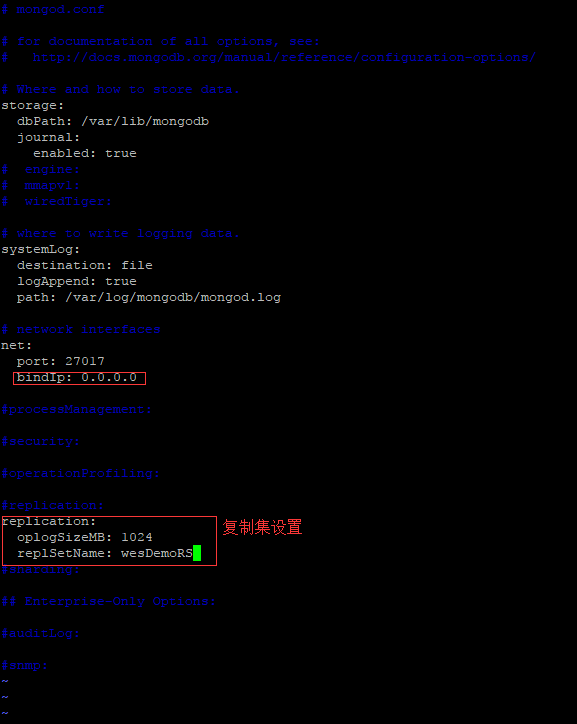
Task: Click the '# where to write logging data.' comment
Action: pos(120,233)
